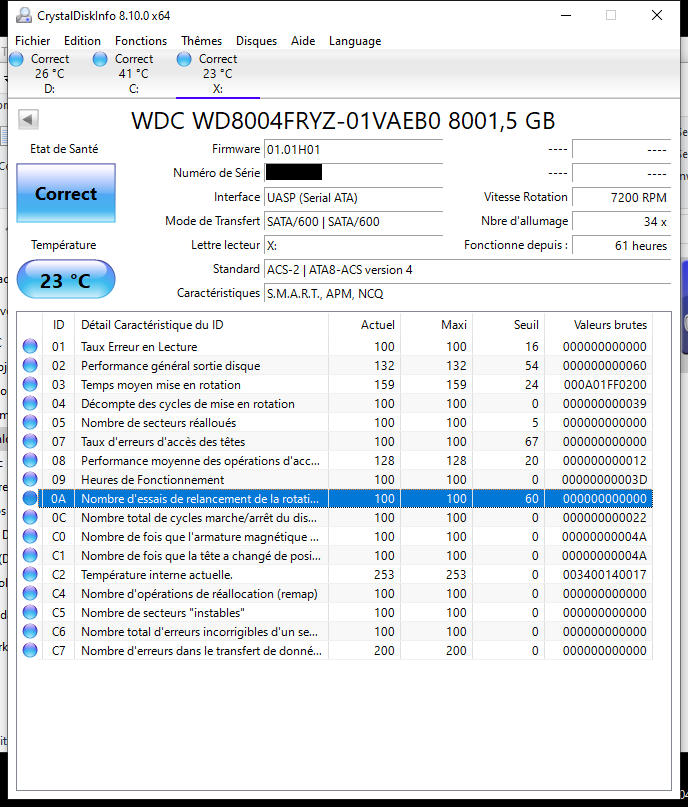This screenshot has height=807, width=688.
Task: Open the Edition menu
Action: point(82,41)
